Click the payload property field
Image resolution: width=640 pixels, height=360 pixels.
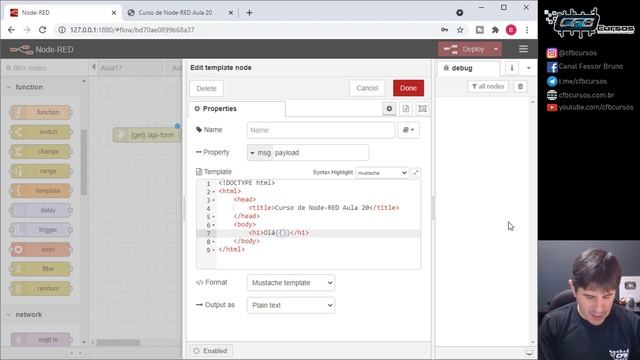(320, 153)
